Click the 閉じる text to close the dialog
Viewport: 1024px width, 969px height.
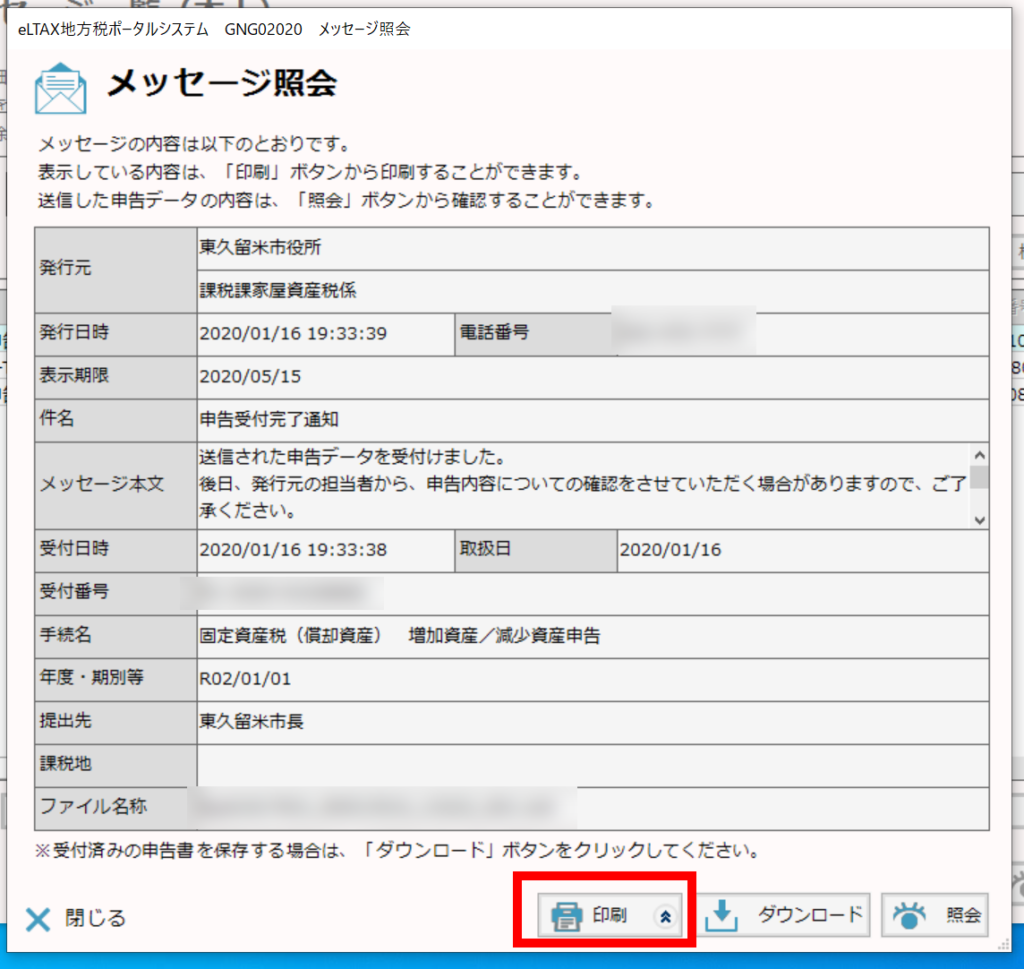[96, 918]
